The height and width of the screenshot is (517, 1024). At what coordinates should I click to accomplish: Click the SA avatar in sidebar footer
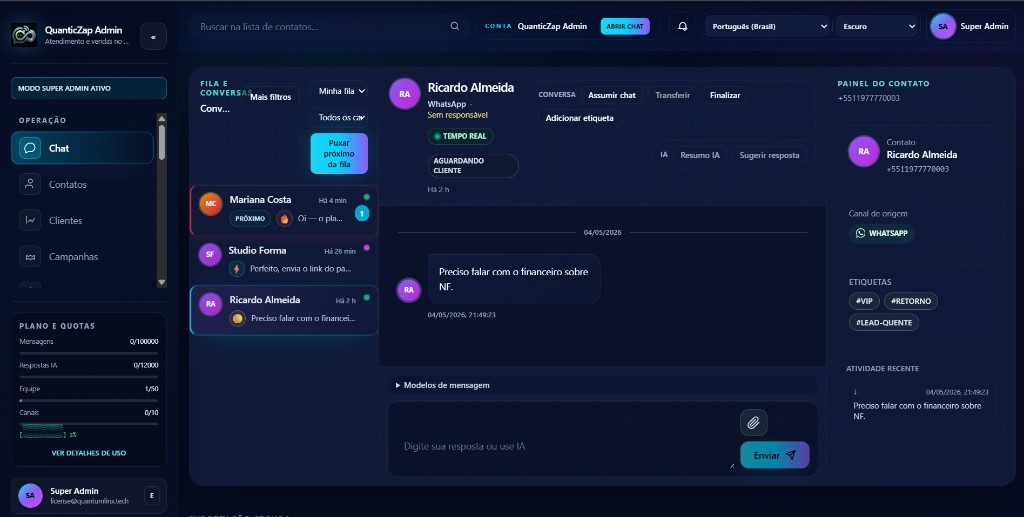coord(30,495)
